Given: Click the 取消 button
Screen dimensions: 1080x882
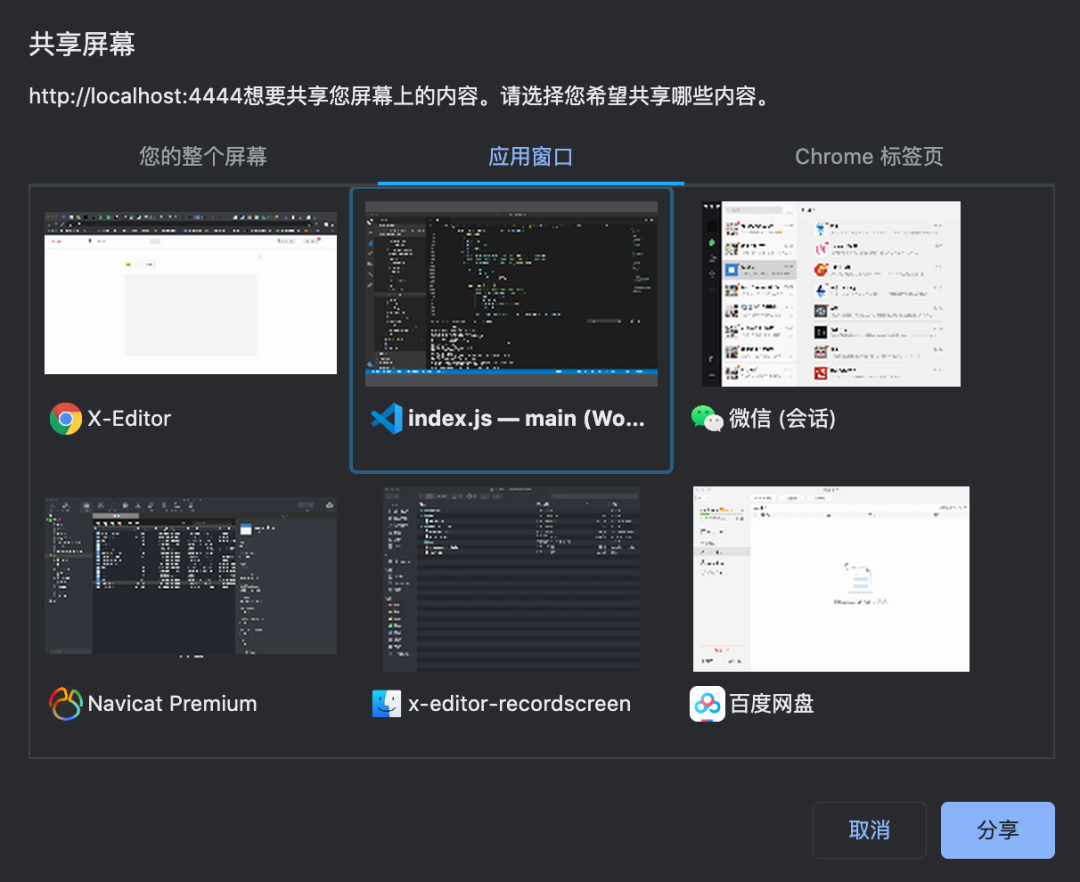Looking at the screenshot, I should pos(869,830).
